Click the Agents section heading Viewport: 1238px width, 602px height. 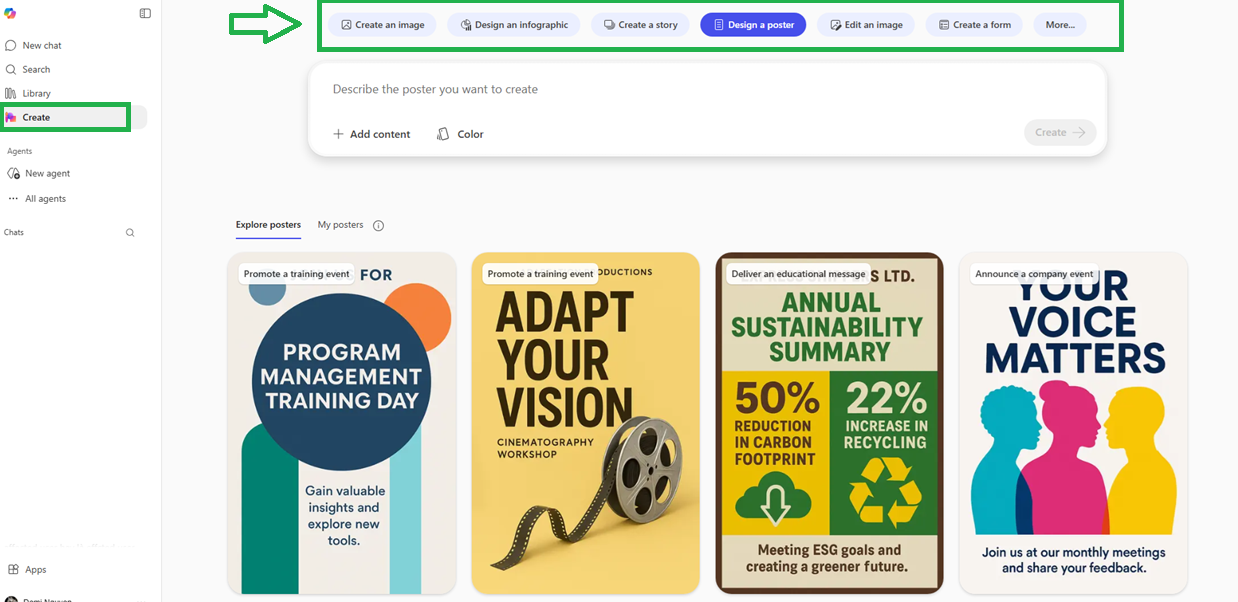20,151
